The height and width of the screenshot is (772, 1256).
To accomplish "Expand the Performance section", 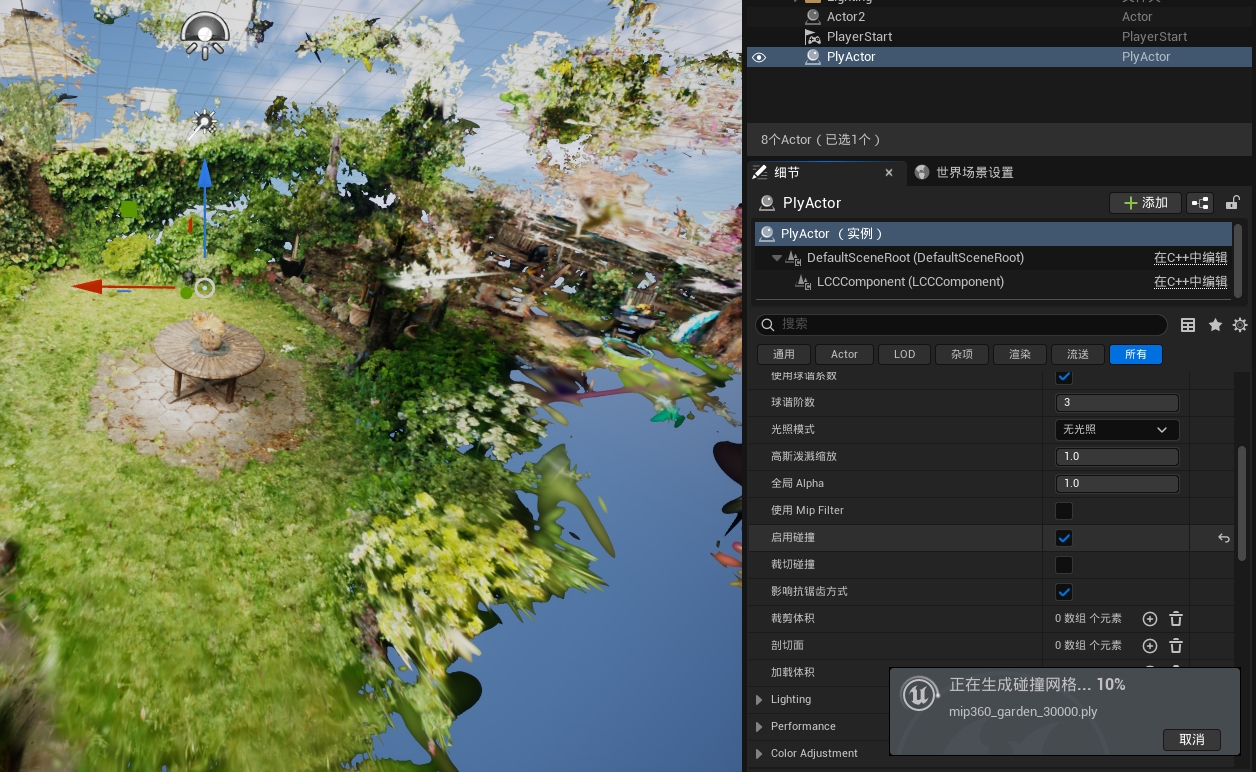I will pos(759,727).
